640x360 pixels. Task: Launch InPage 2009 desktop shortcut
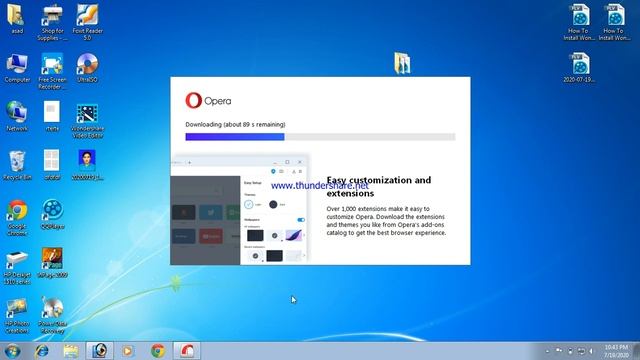click(x=52, y=263)
